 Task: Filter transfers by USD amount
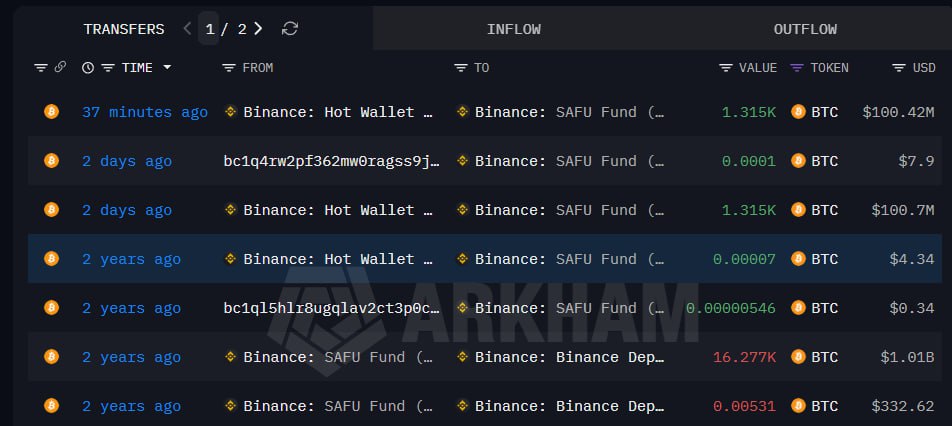pyautogui.click(x=899, y=68)
